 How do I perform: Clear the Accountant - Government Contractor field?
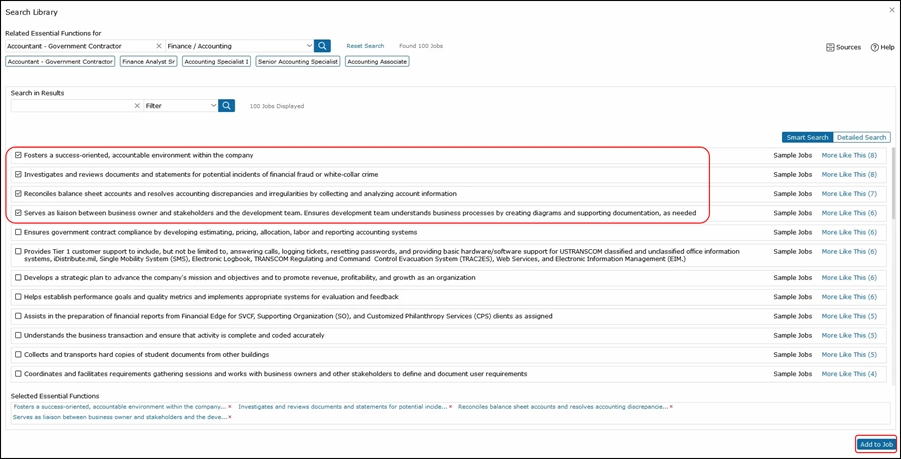158,46
